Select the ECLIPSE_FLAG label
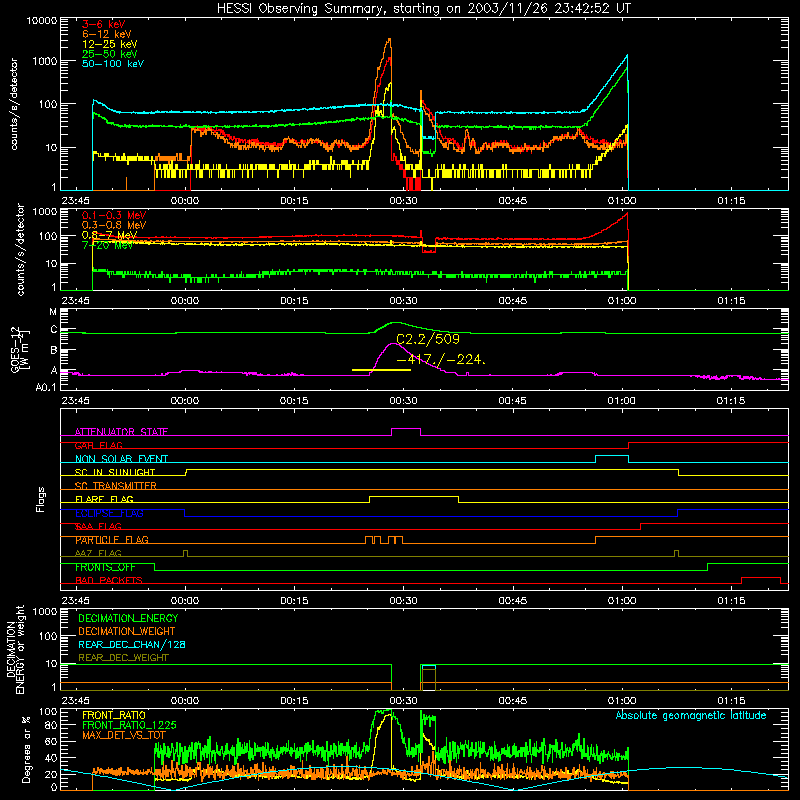800x800 pixels. click(109, 513)
